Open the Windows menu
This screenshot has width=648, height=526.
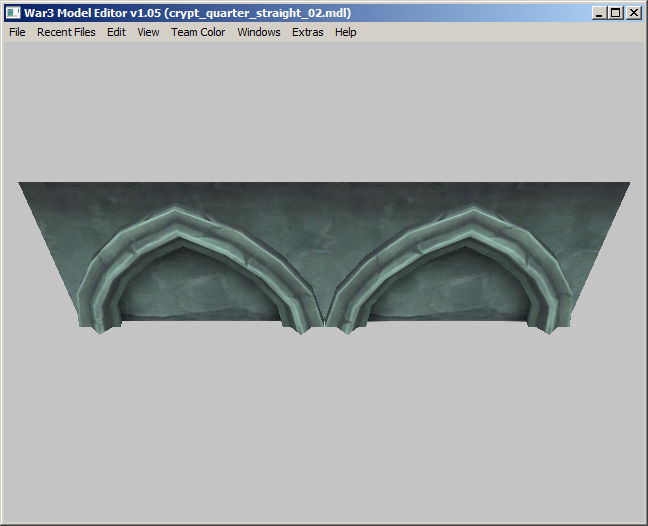click(259, 32)
